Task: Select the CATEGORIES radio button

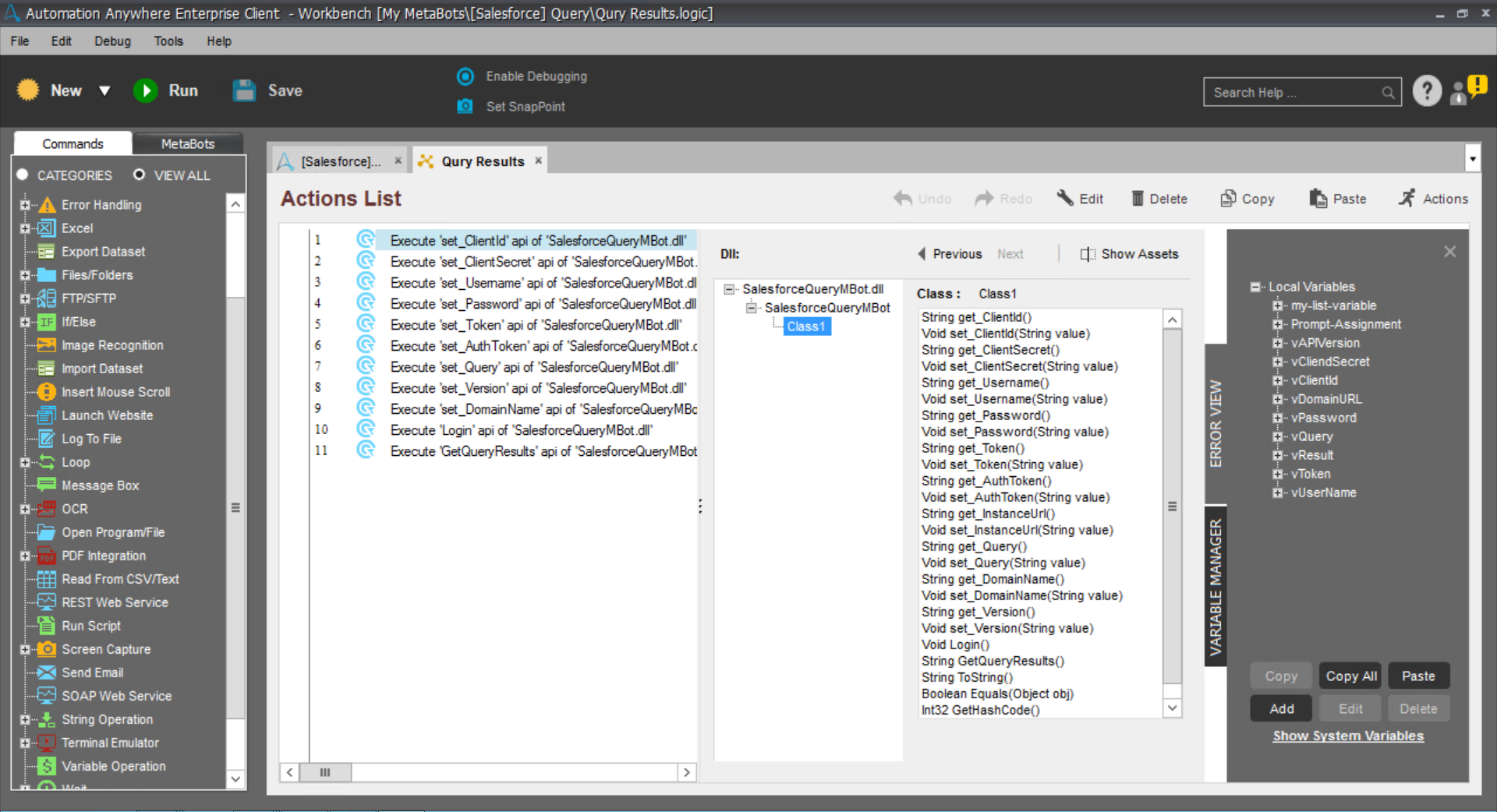Action: [x=23, y=175]
